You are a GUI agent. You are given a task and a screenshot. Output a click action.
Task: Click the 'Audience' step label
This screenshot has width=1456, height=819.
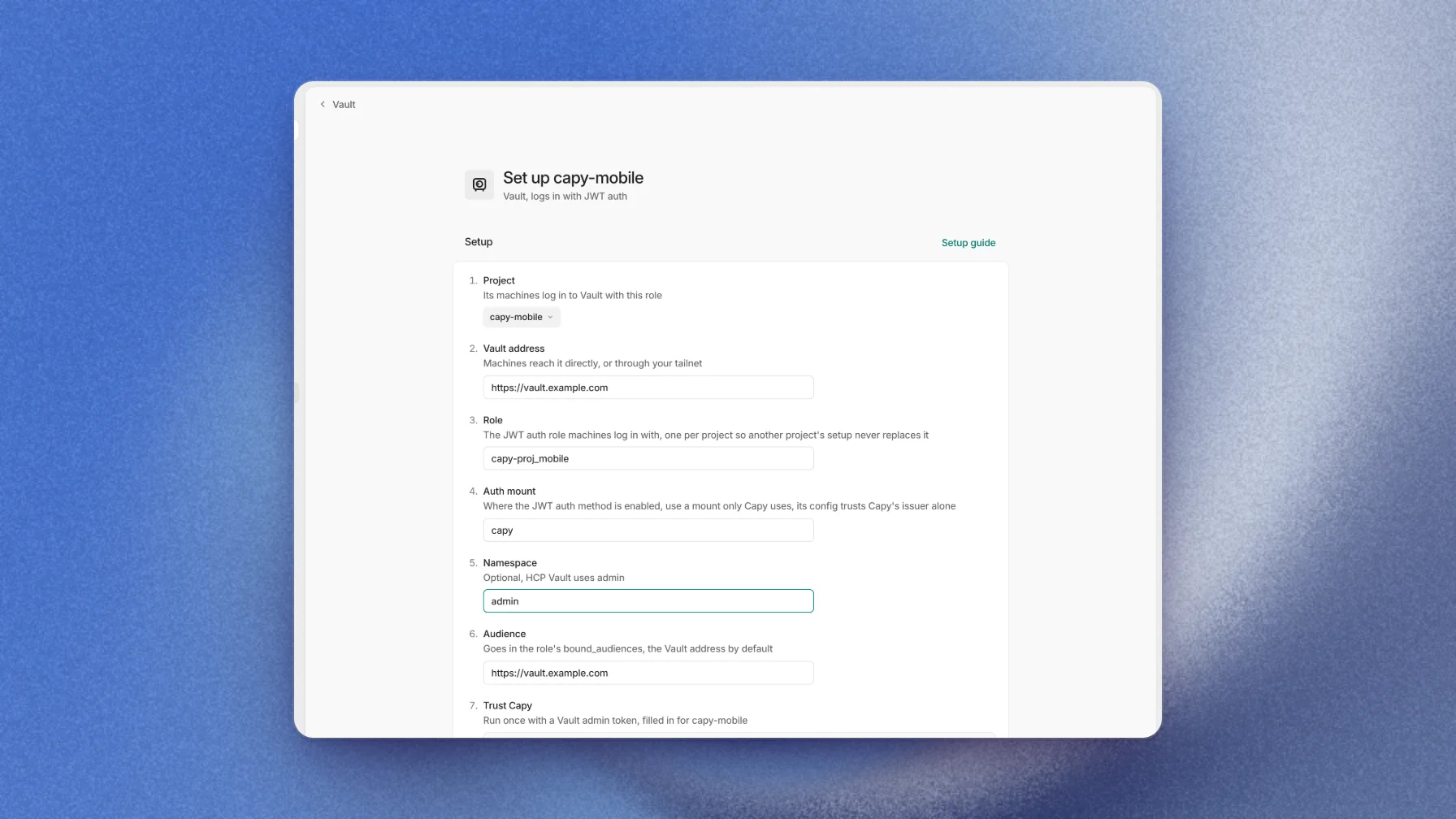click(505, 634)
